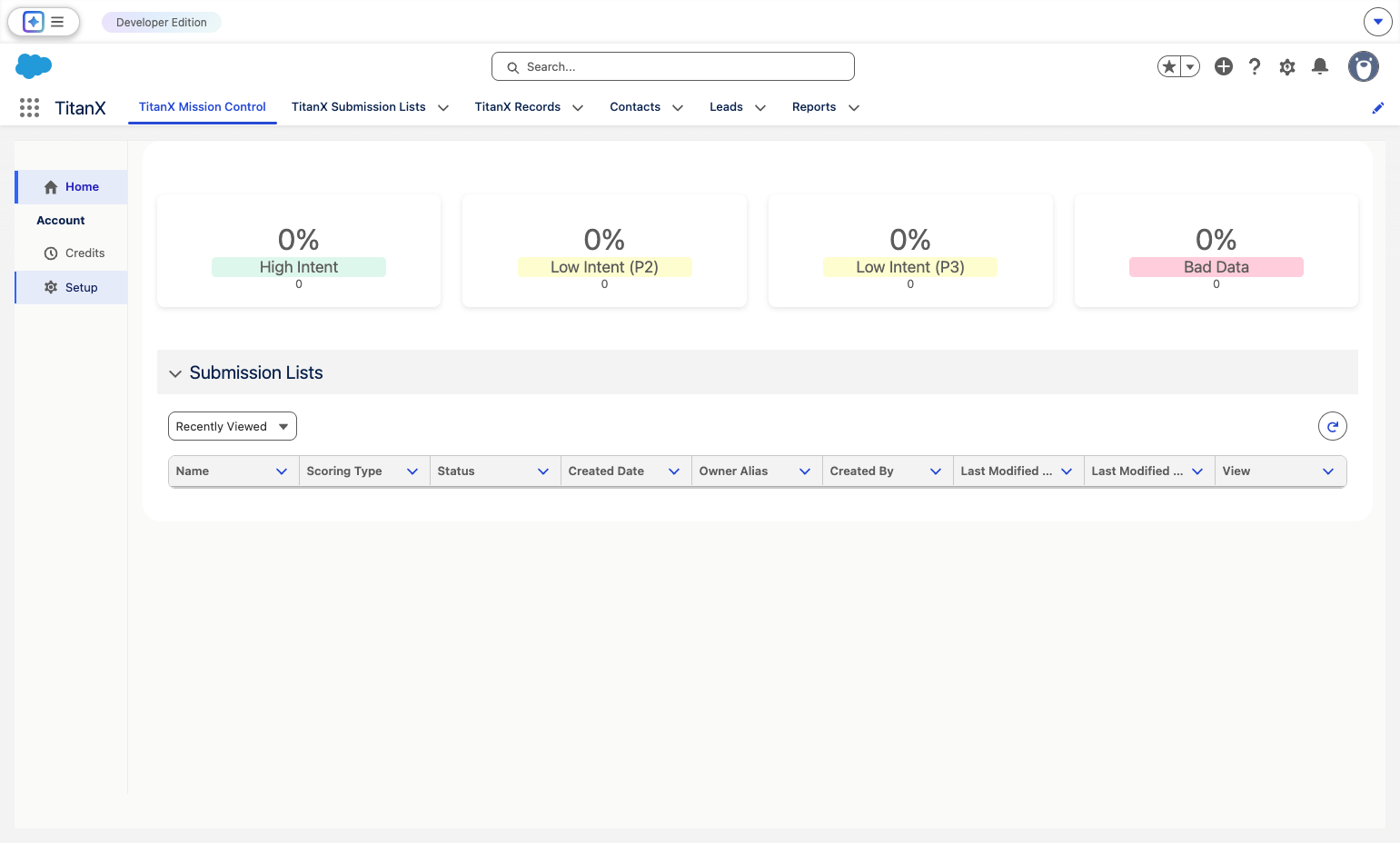Click the Salesforce cloud logo

(34, 66)
